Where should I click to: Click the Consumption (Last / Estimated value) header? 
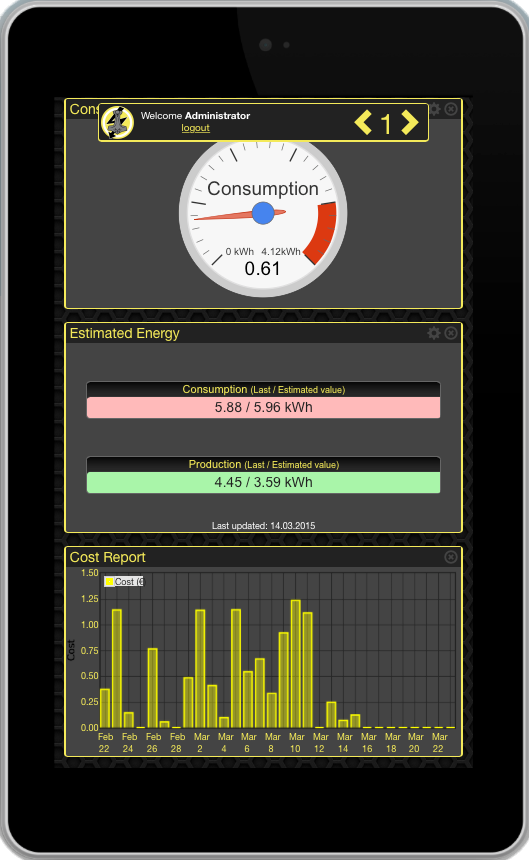pyautogui.click(x=263, y=389)
